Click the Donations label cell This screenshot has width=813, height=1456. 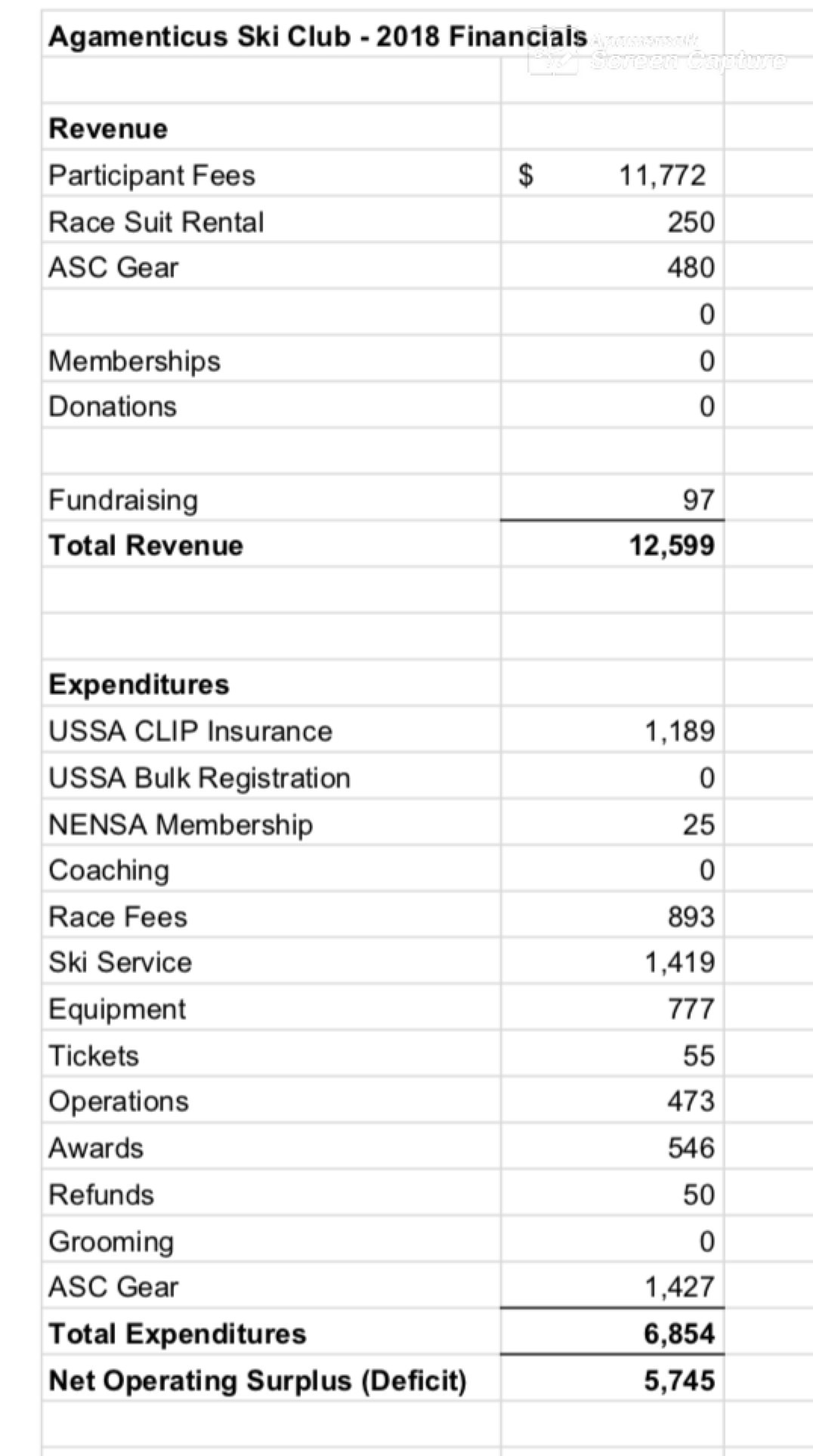113,407
